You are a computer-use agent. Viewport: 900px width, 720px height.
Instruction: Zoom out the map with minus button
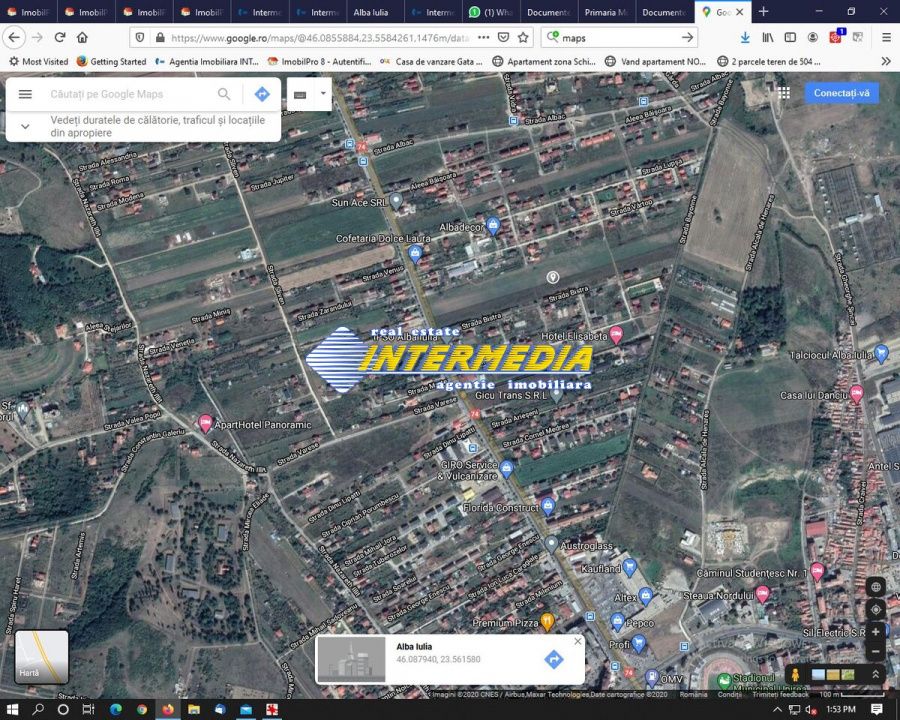(x=876, y=652)
